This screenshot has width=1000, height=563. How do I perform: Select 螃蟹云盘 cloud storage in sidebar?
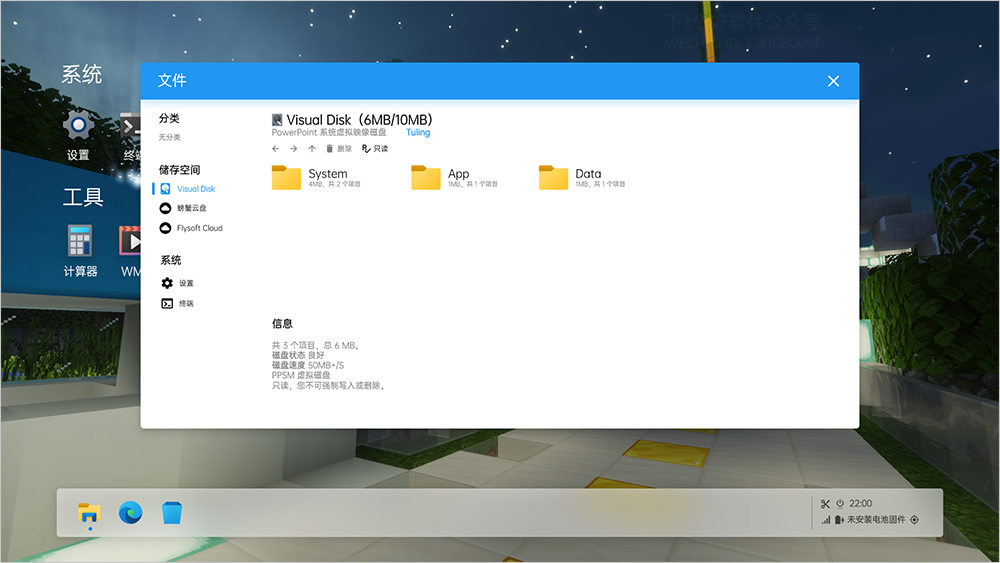click(183, 208)
